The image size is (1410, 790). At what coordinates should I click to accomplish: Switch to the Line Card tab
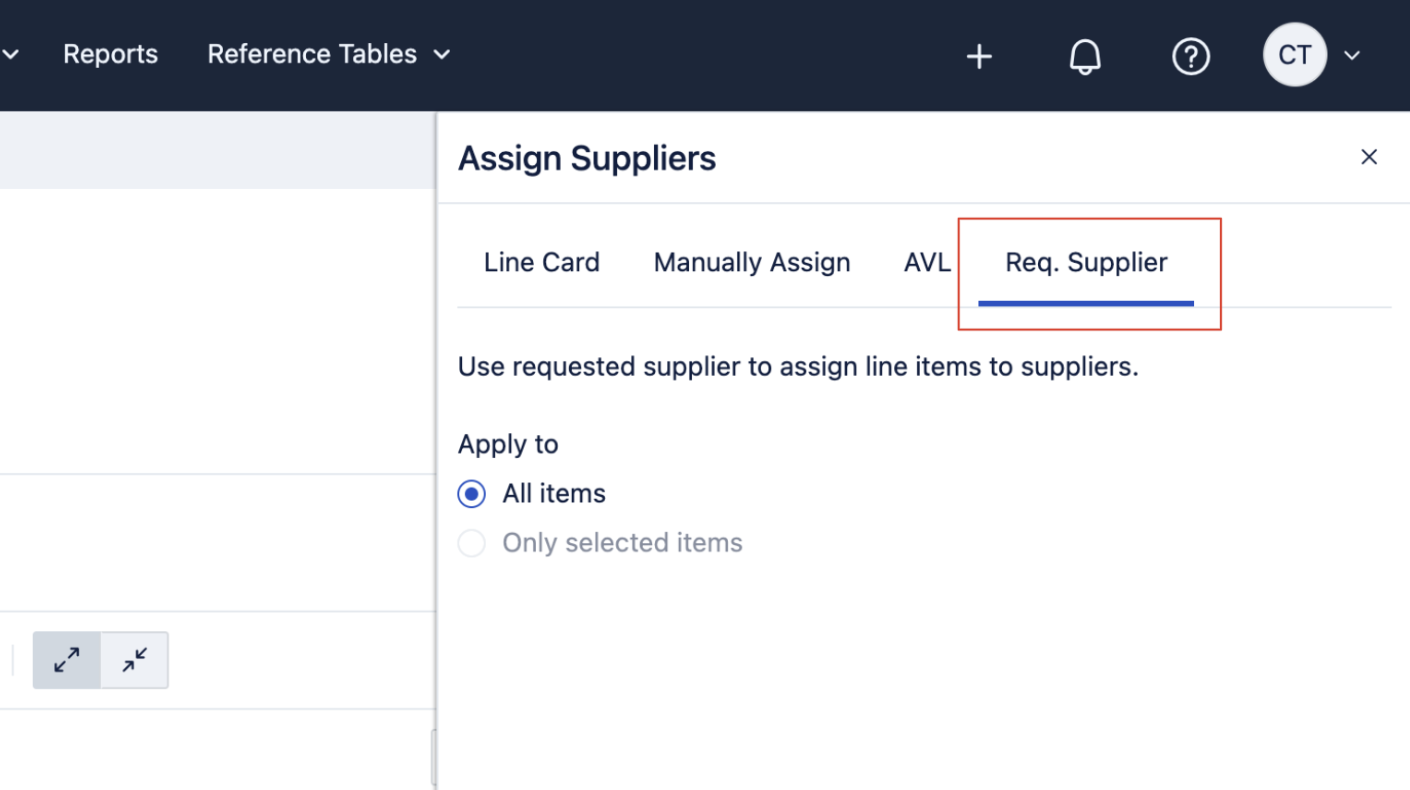(x=541, y=263)
